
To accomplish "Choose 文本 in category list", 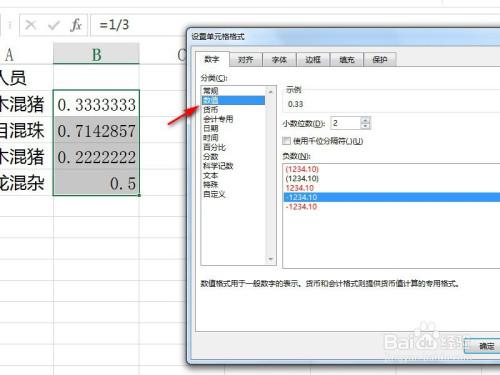I will coord(233,175).
